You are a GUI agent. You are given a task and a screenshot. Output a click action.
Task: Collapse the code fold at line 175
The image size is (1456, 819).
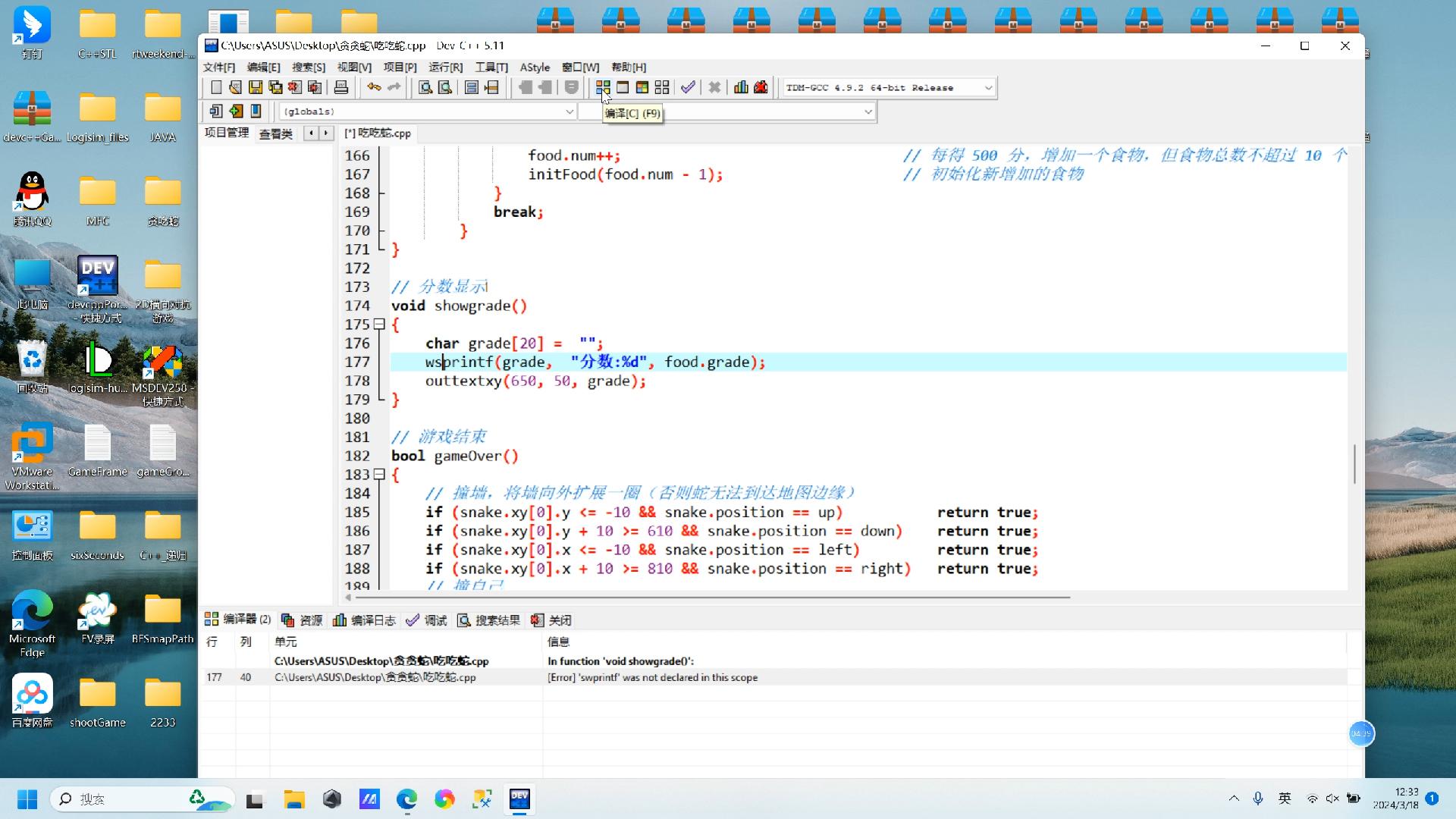click(x=379, y=325)
